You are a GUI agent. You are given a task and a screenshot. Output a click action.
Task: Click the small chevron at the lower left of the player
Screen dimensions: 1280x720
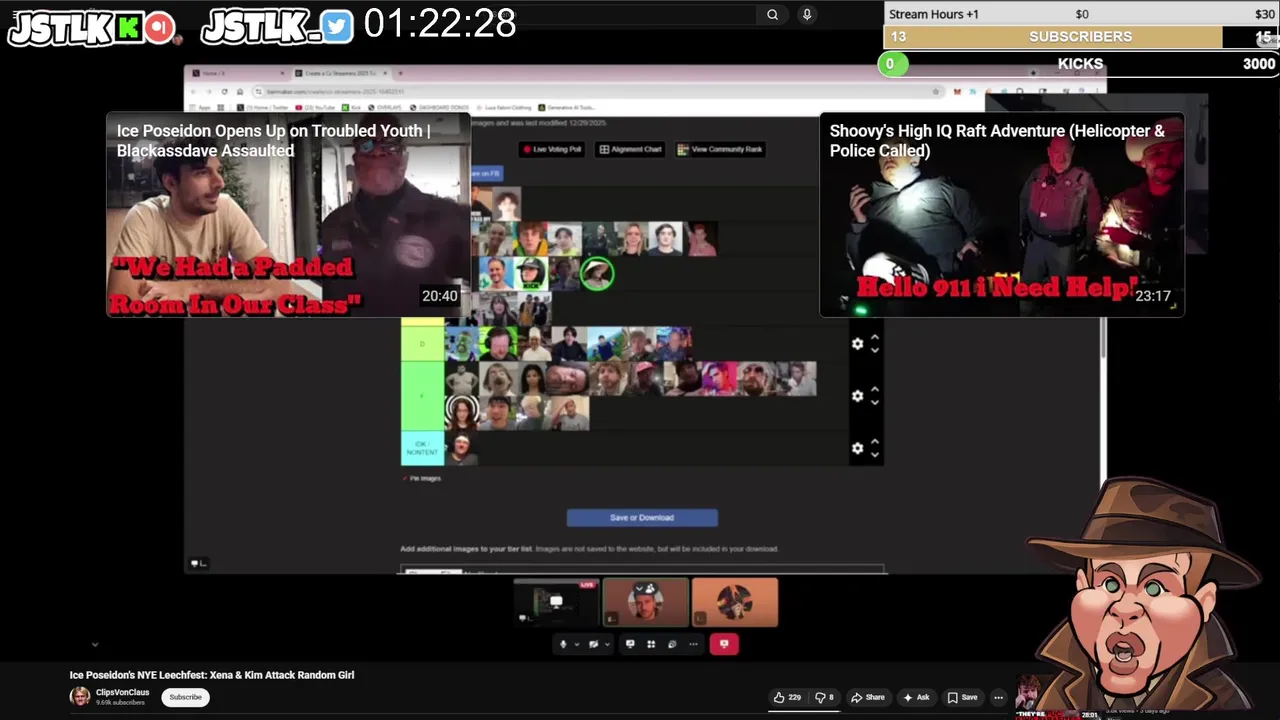95,645
